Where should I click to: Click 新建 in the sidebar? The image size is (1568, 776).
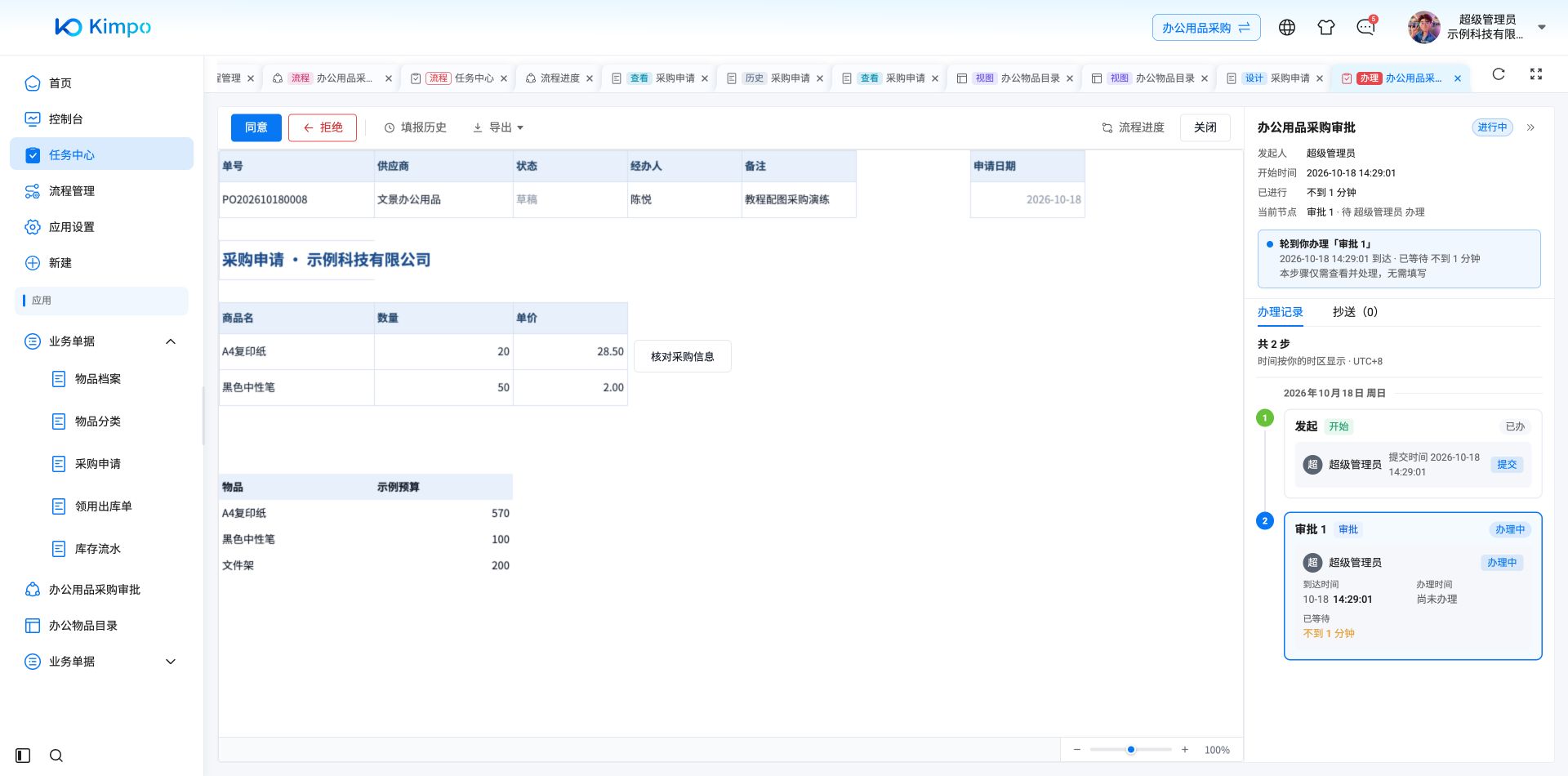point(101,262)
